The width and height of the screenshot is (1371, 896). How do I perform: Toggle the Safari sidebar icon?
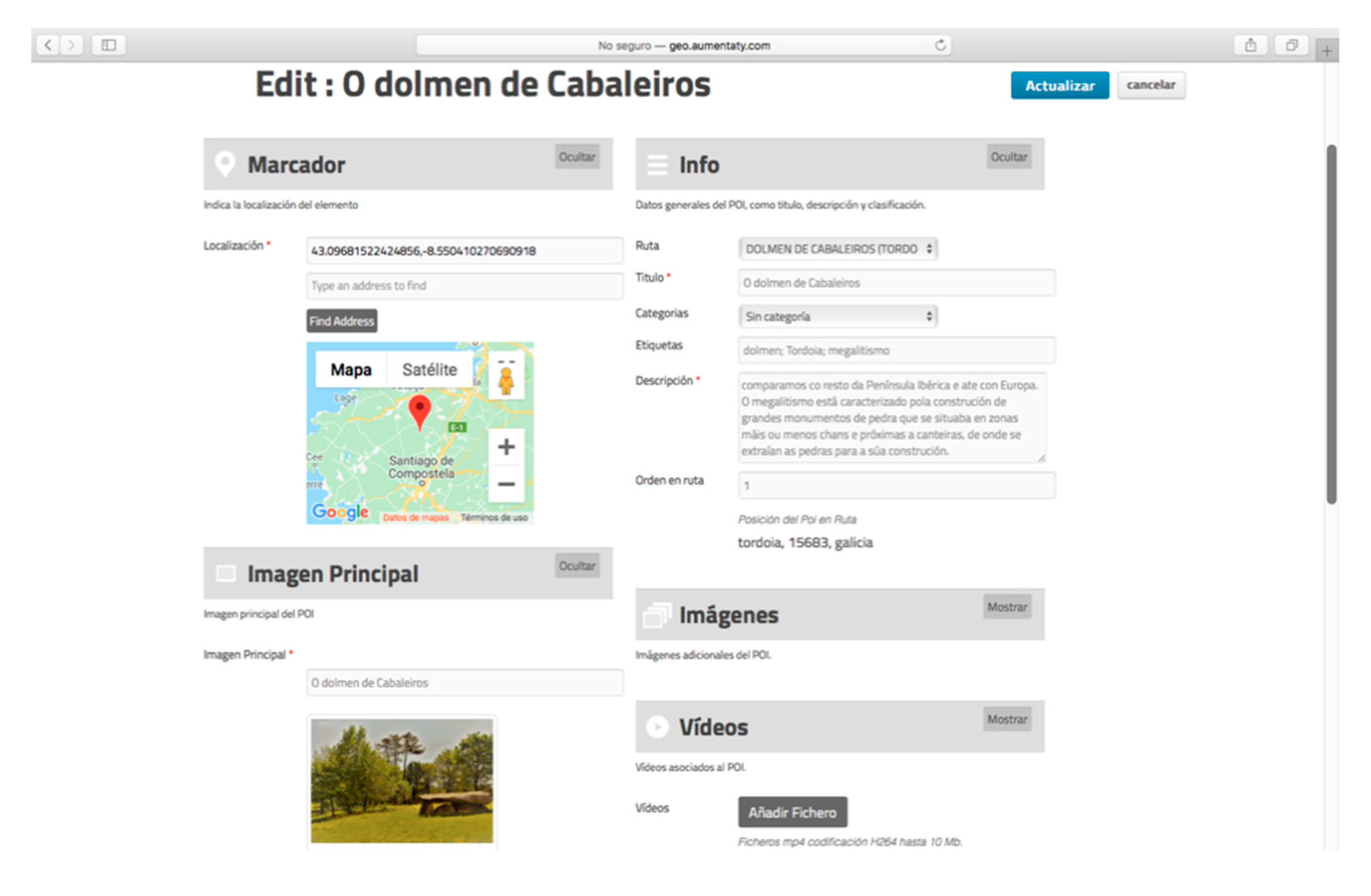(x=108, y=45)
